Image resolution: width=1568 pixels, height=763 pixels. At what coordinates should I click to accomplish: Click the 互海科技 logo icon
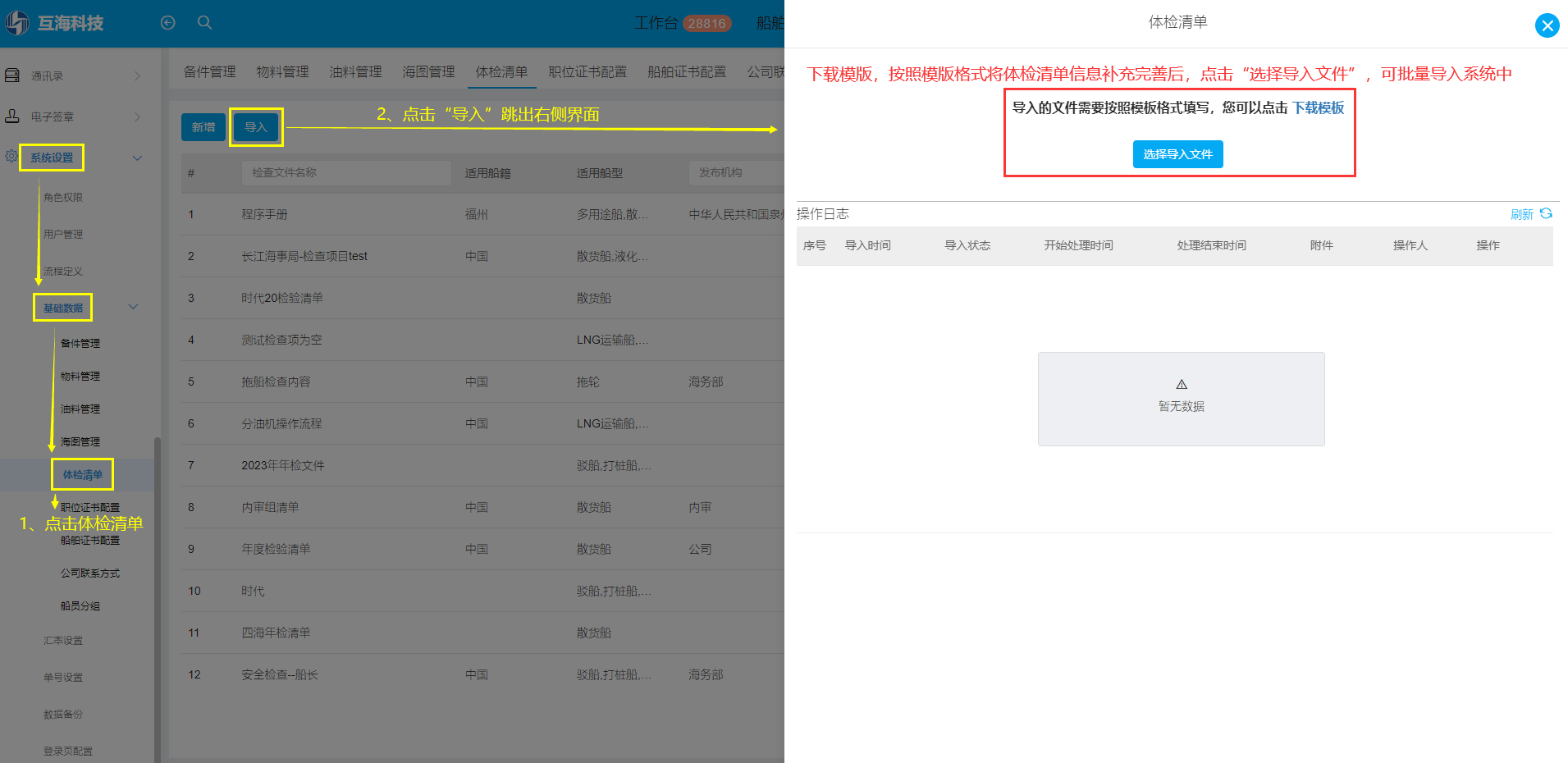[x=17, y=23]
